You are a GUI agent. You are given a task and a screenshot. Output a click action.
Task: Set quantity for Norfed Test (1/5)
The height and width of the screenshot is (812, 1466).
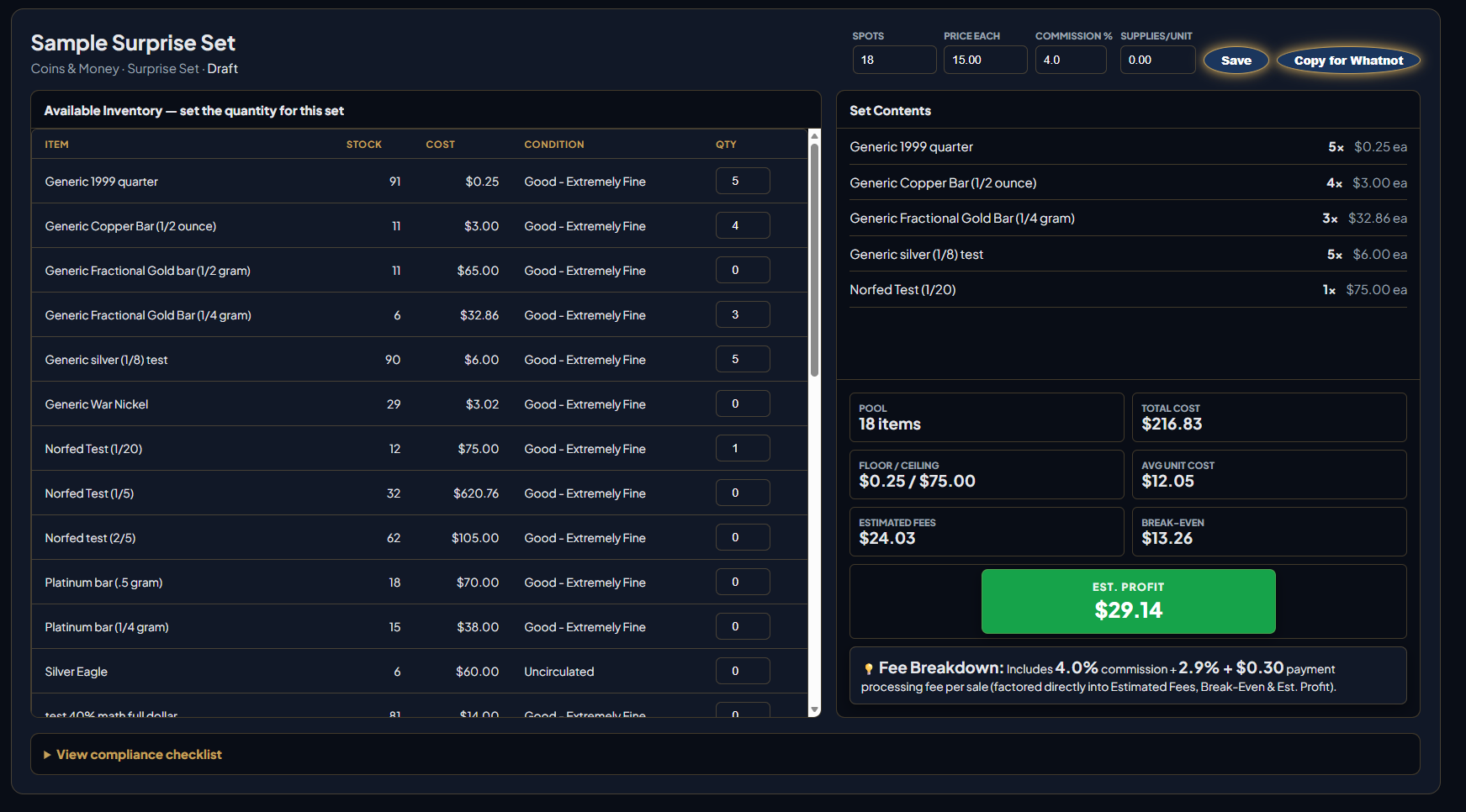pyautogui.click(x=743, y=493)
